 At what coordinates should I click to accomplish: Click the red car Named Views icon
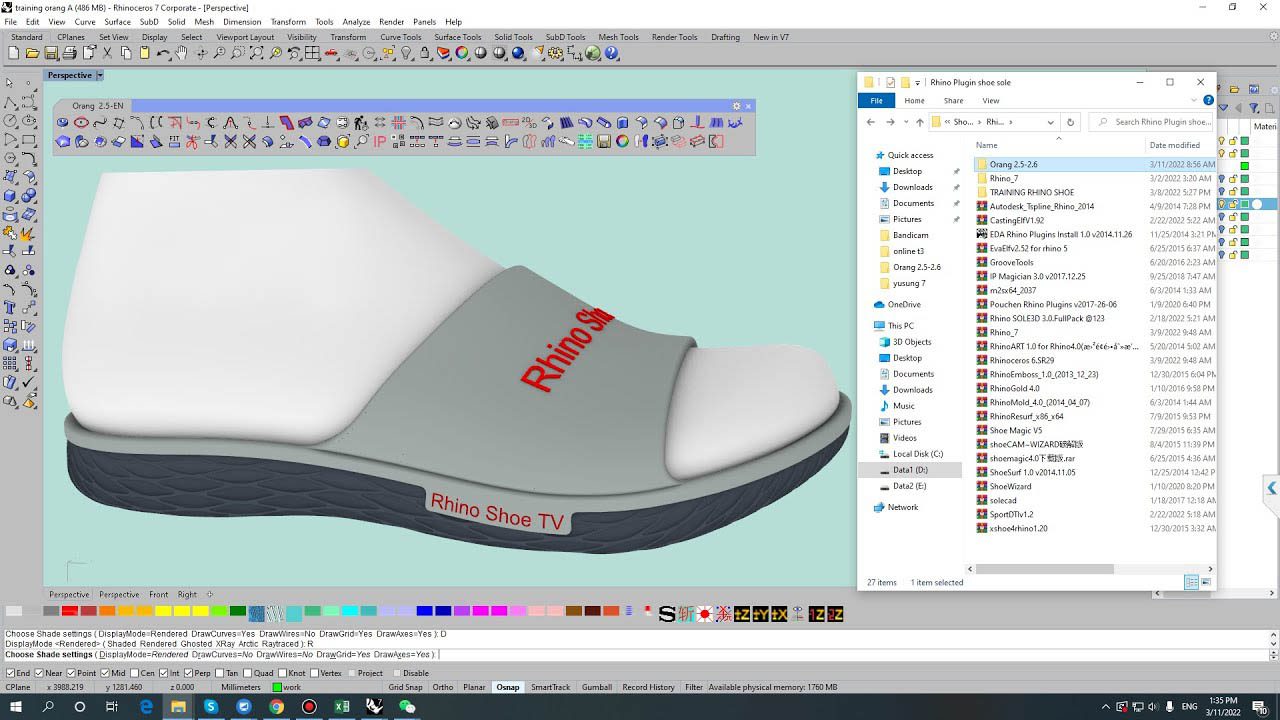(x=332, y=53)
